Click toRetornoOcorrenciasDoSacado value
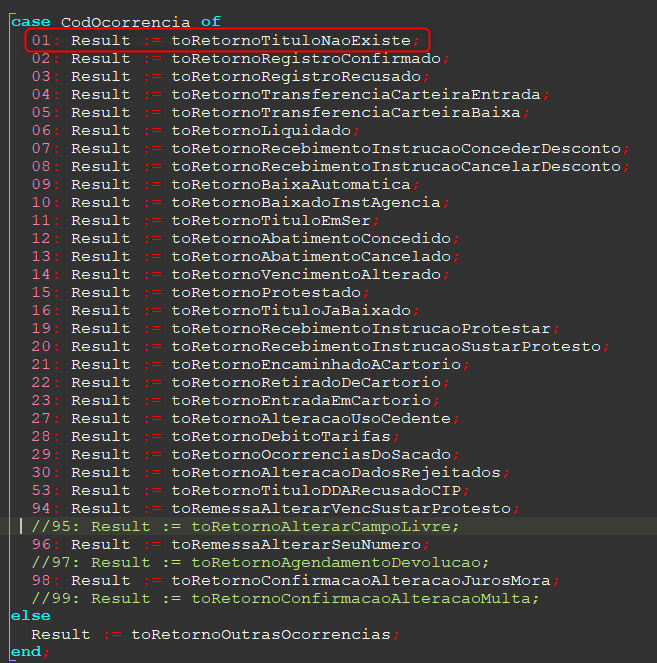Screen dimensions: 657x663 (x=311, y=454)
